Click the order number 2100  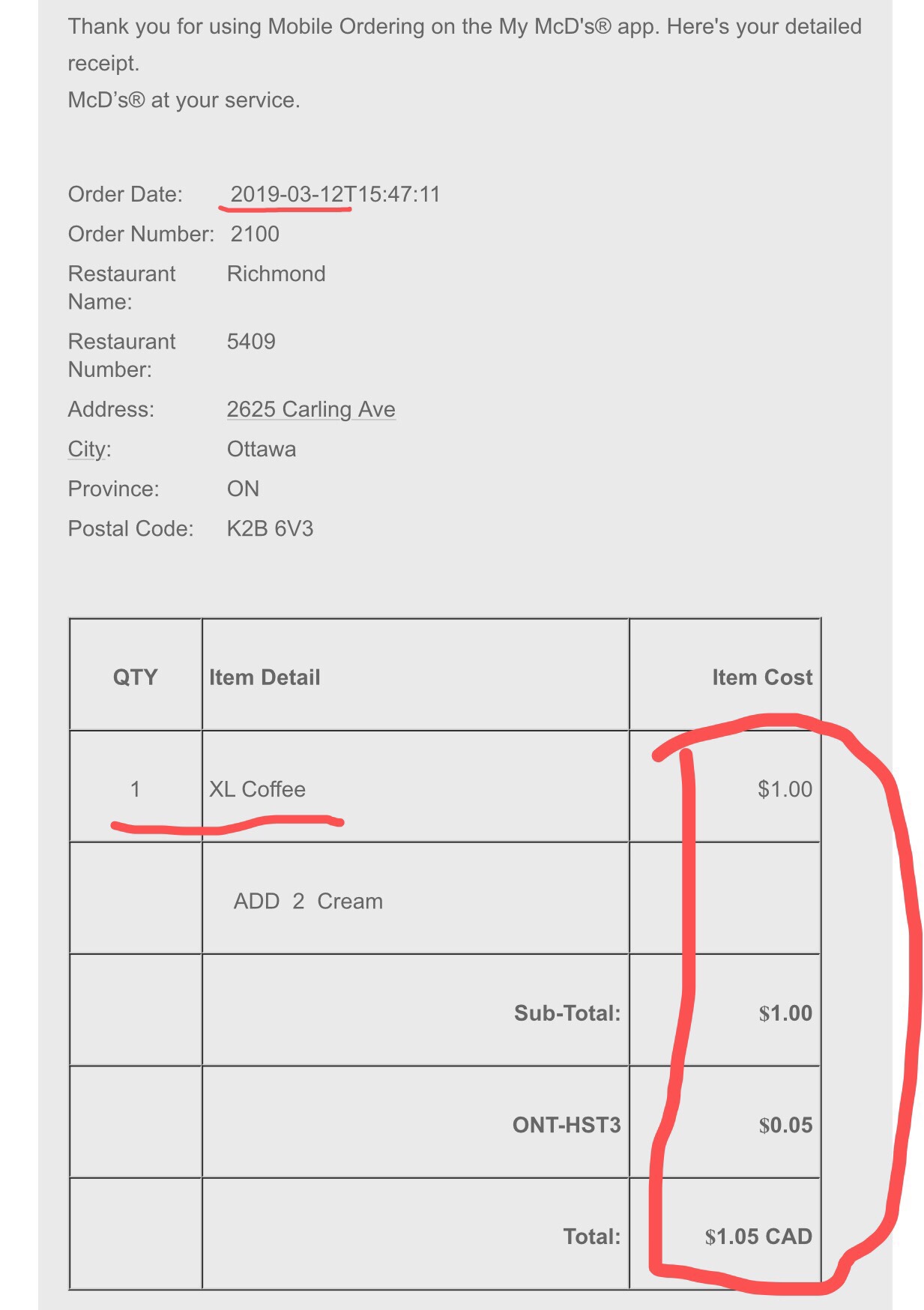click(x=255, y=234)
